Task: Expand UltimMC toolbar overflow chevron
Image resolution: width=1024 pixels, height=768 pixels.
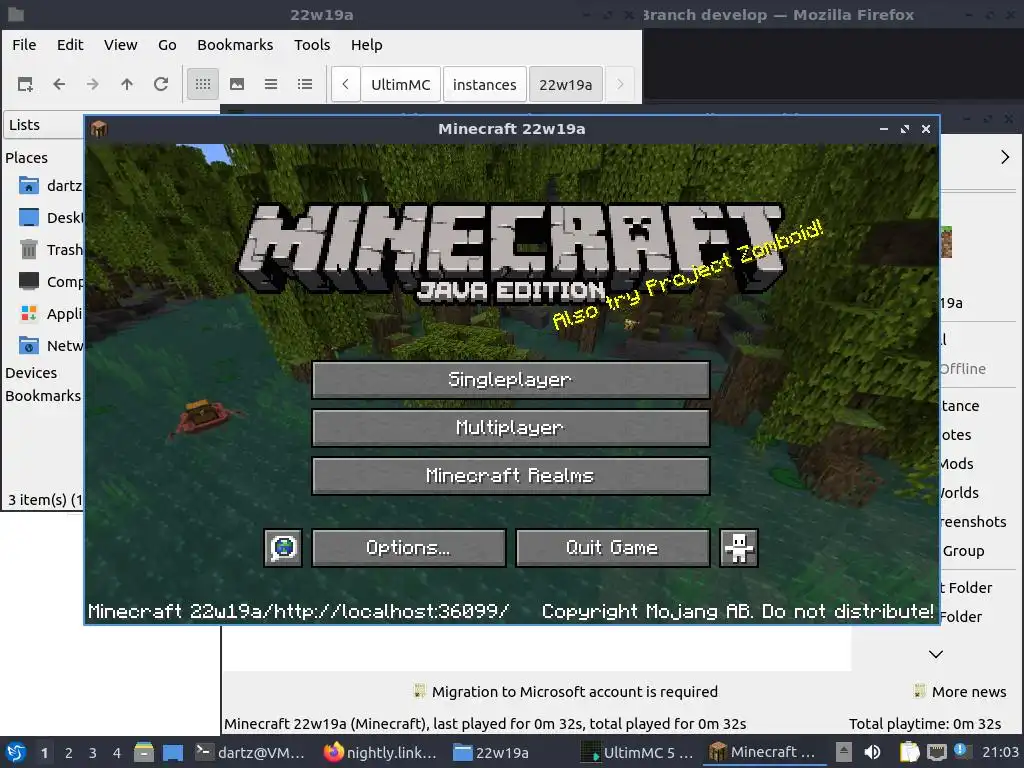Action: pyautogui.click(x=1005, y=157)
